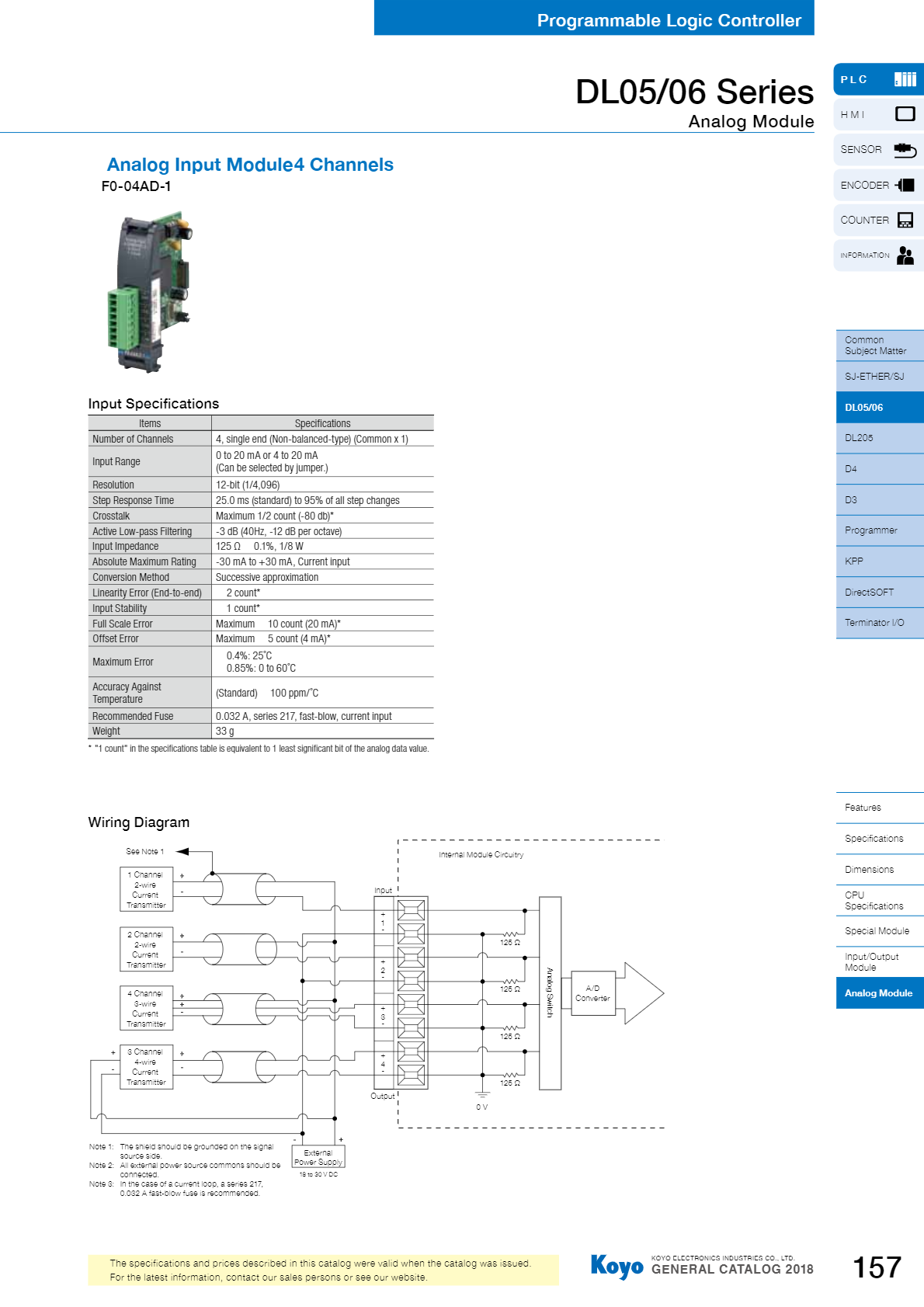The width and height of the screenshot is (924, 1307).
Task: Click the DL05/06 Series title
Action: click(x=694, y=92)
